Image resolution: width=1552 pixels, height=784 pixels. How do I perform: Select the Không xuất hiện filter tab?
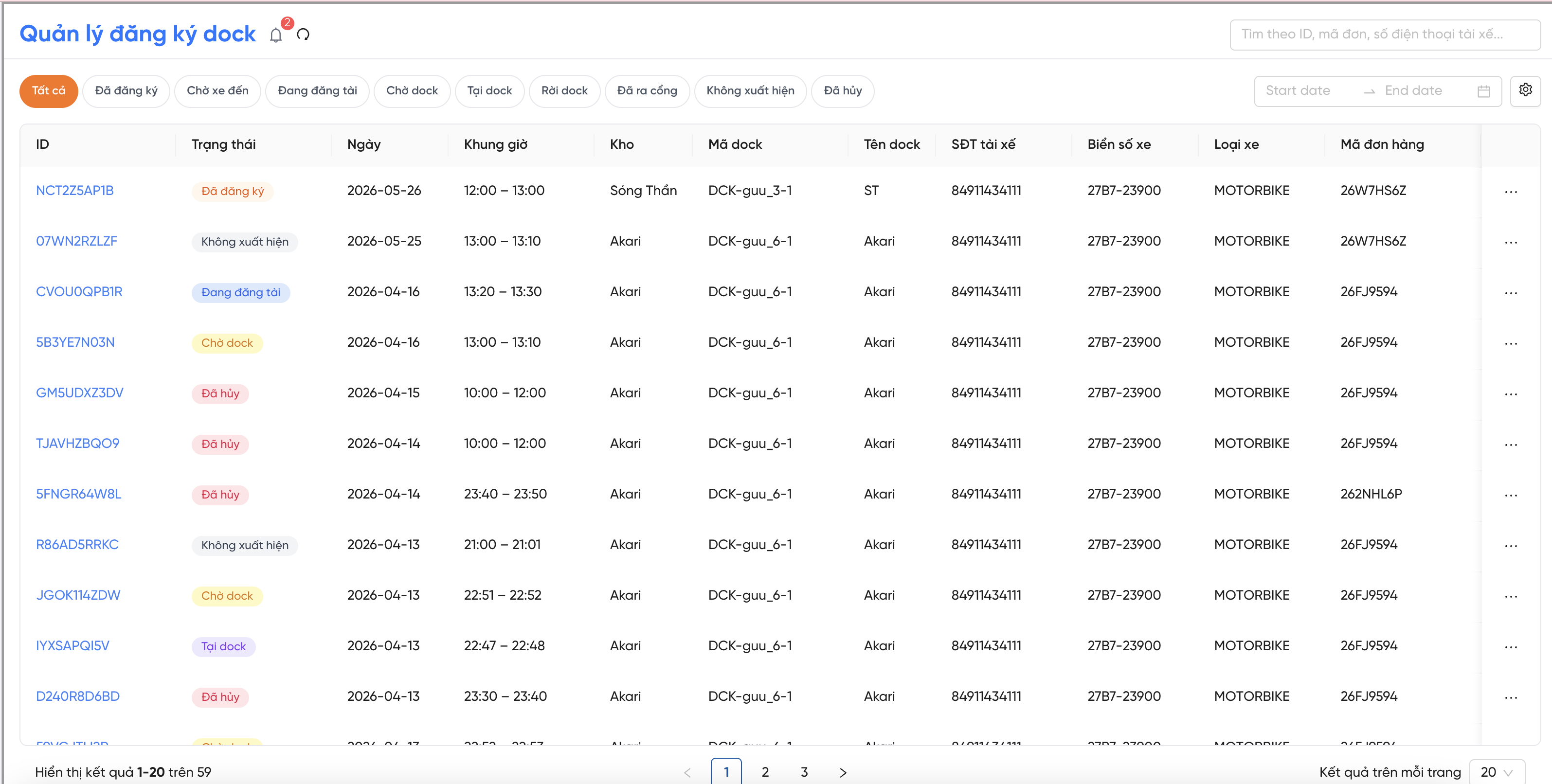click(x=750, y=91)
